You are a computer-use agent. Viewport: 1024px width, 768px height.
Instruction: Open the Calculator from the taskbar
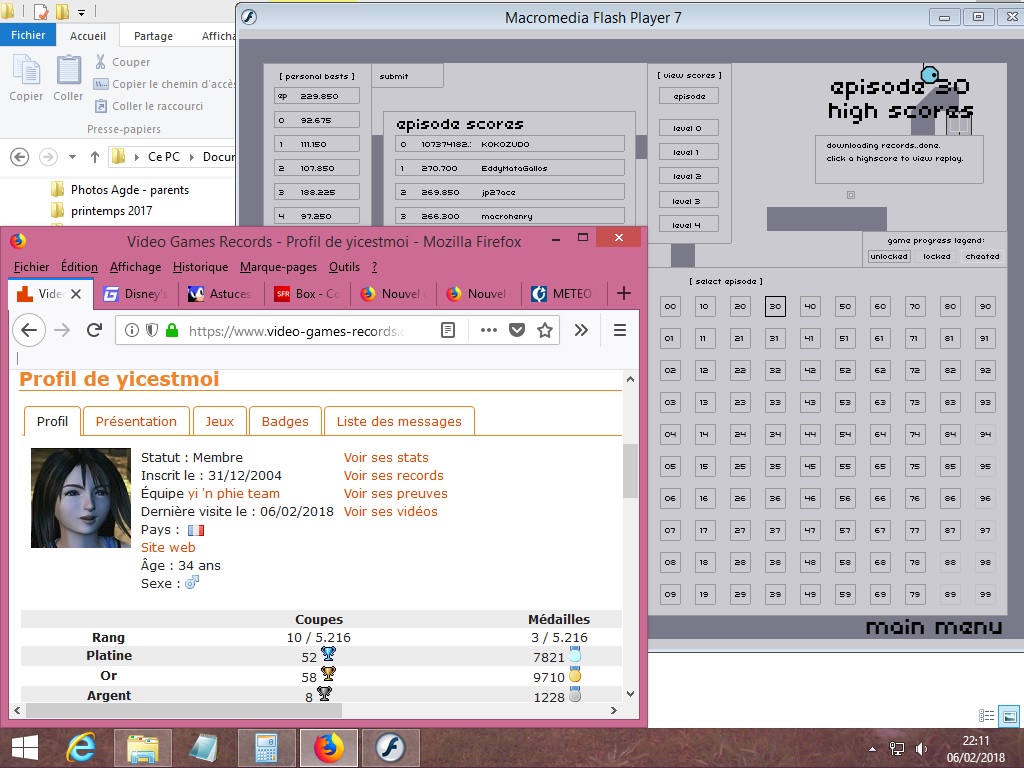click(x=266, y=747)
